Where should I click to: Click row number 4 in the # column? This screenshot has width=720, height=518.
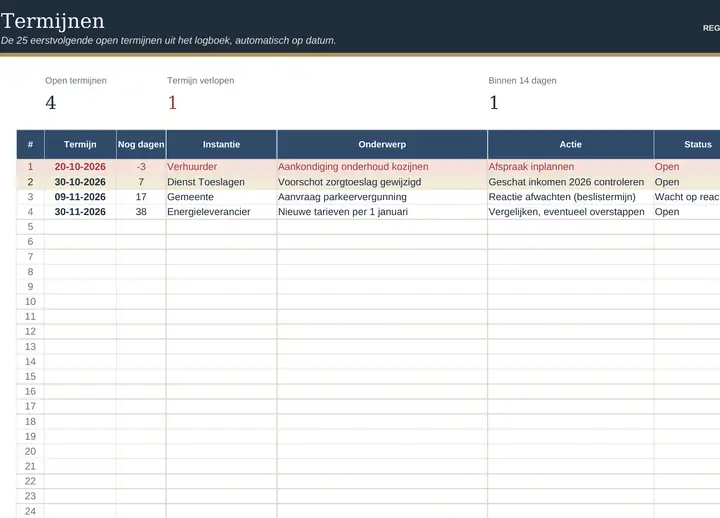30,212
